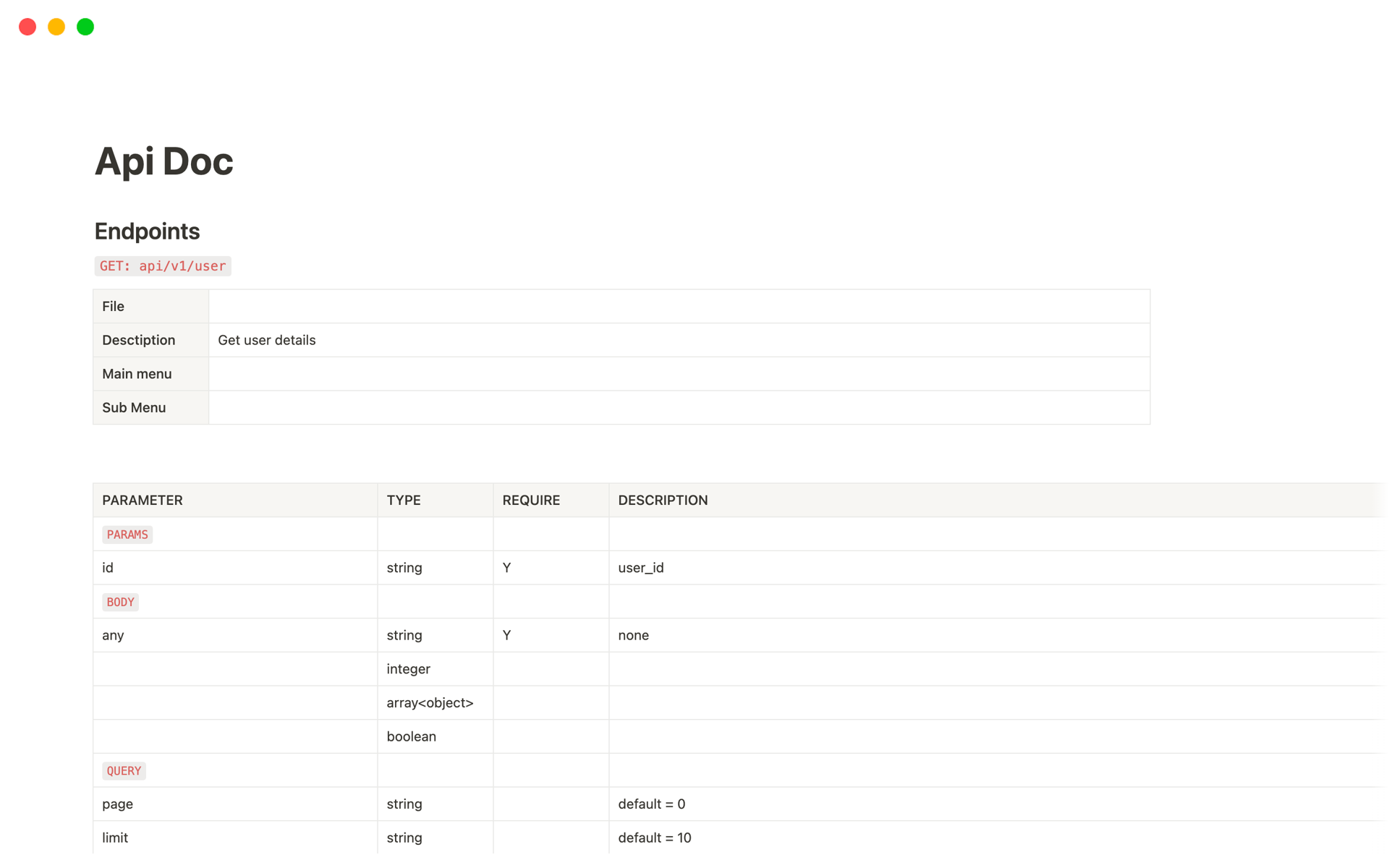Click the PARAMETER column header

(x=143, y=501)
